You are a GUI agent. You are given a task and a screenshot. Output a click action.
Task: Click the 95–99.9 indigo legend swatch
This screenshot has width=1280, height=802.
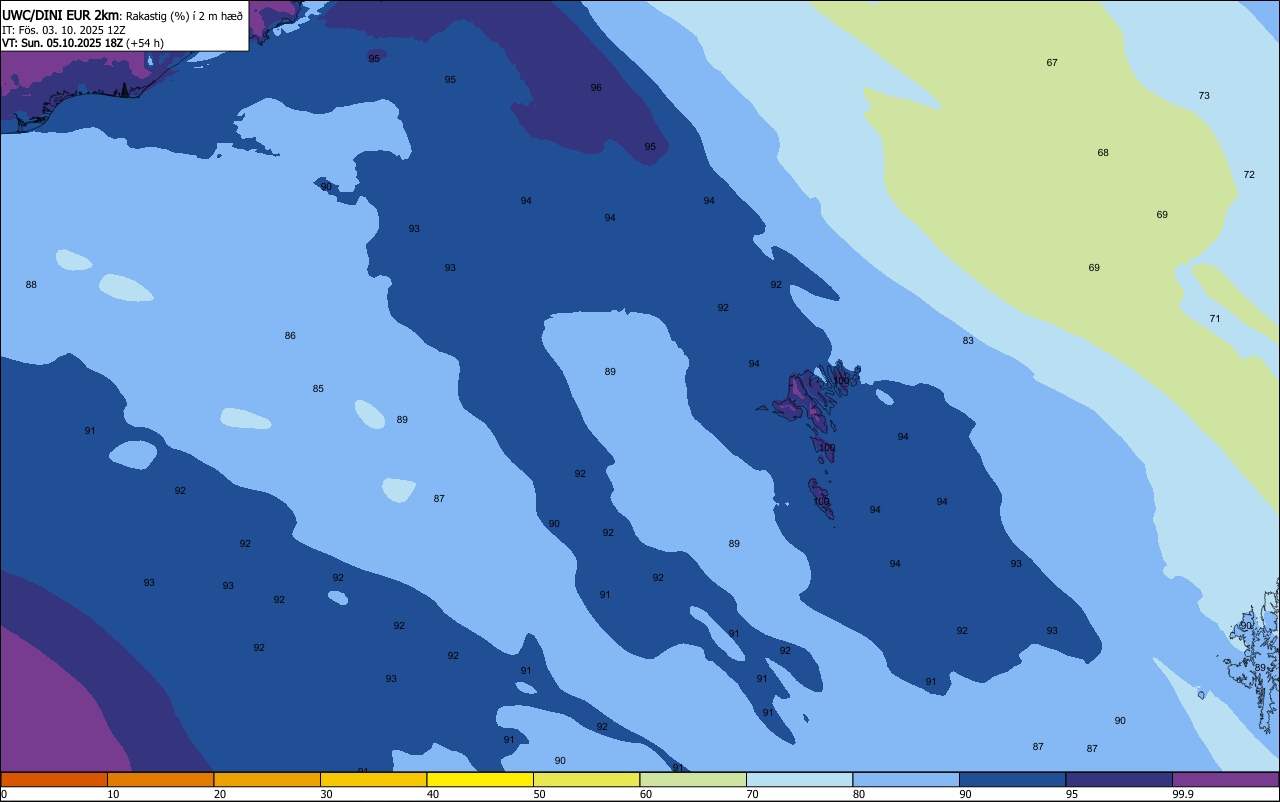[1119, 779]
